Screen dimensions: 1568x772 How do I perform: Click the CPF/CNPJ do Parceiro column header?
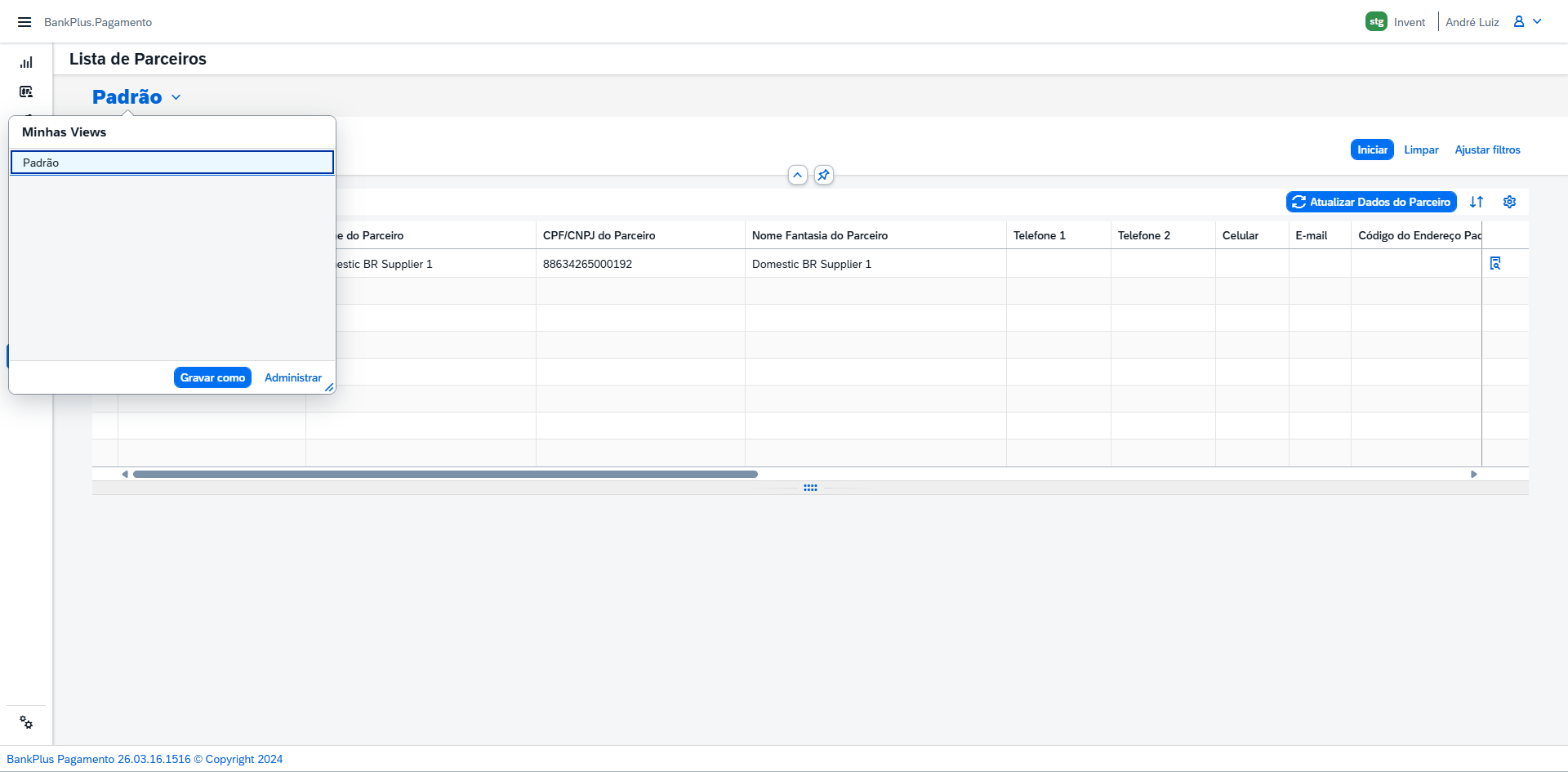[x=640, y=235]
